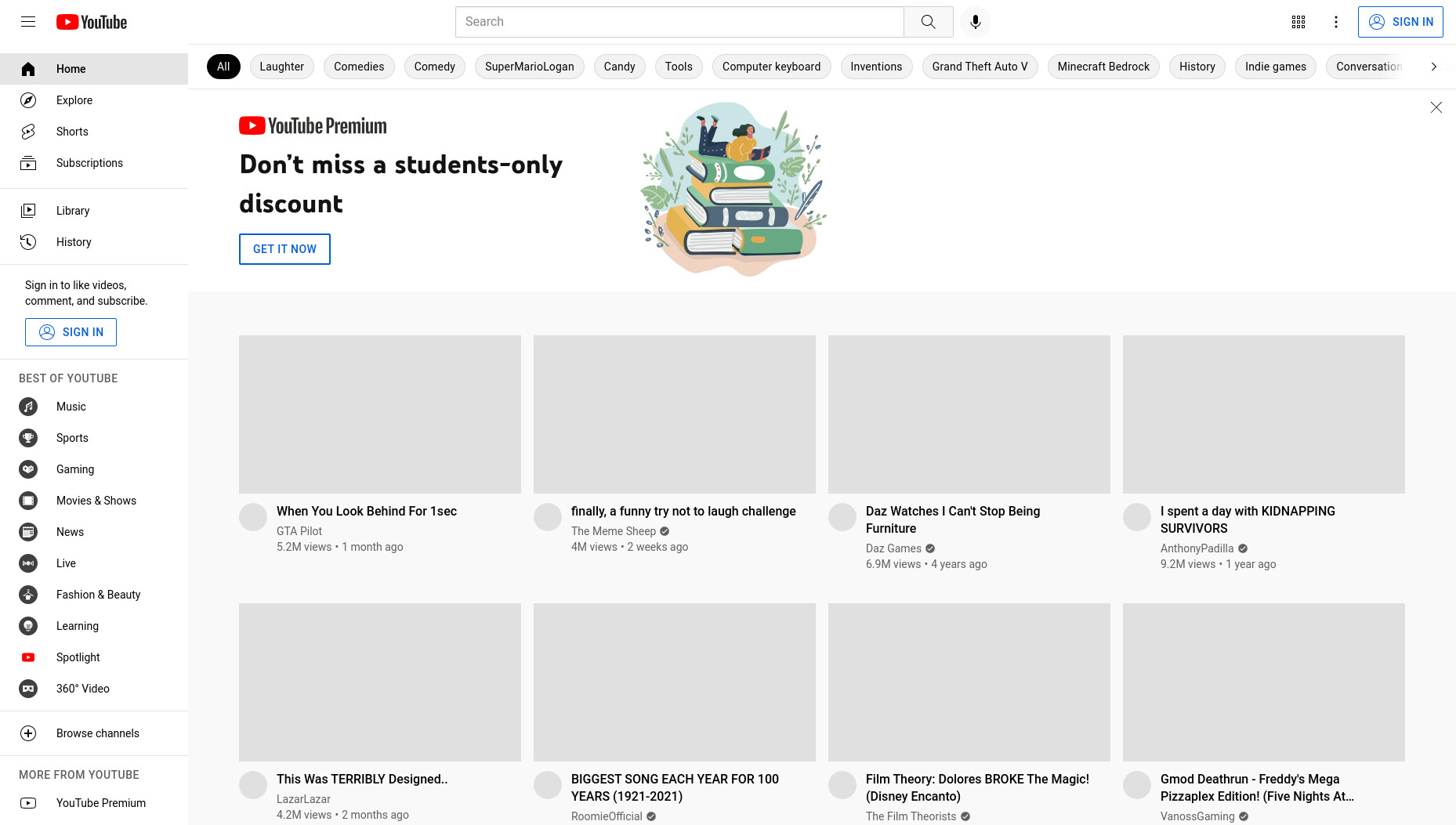Click SIGN IN in the header
Screen dimensions: 1456x825
(x=1400, y=22)
